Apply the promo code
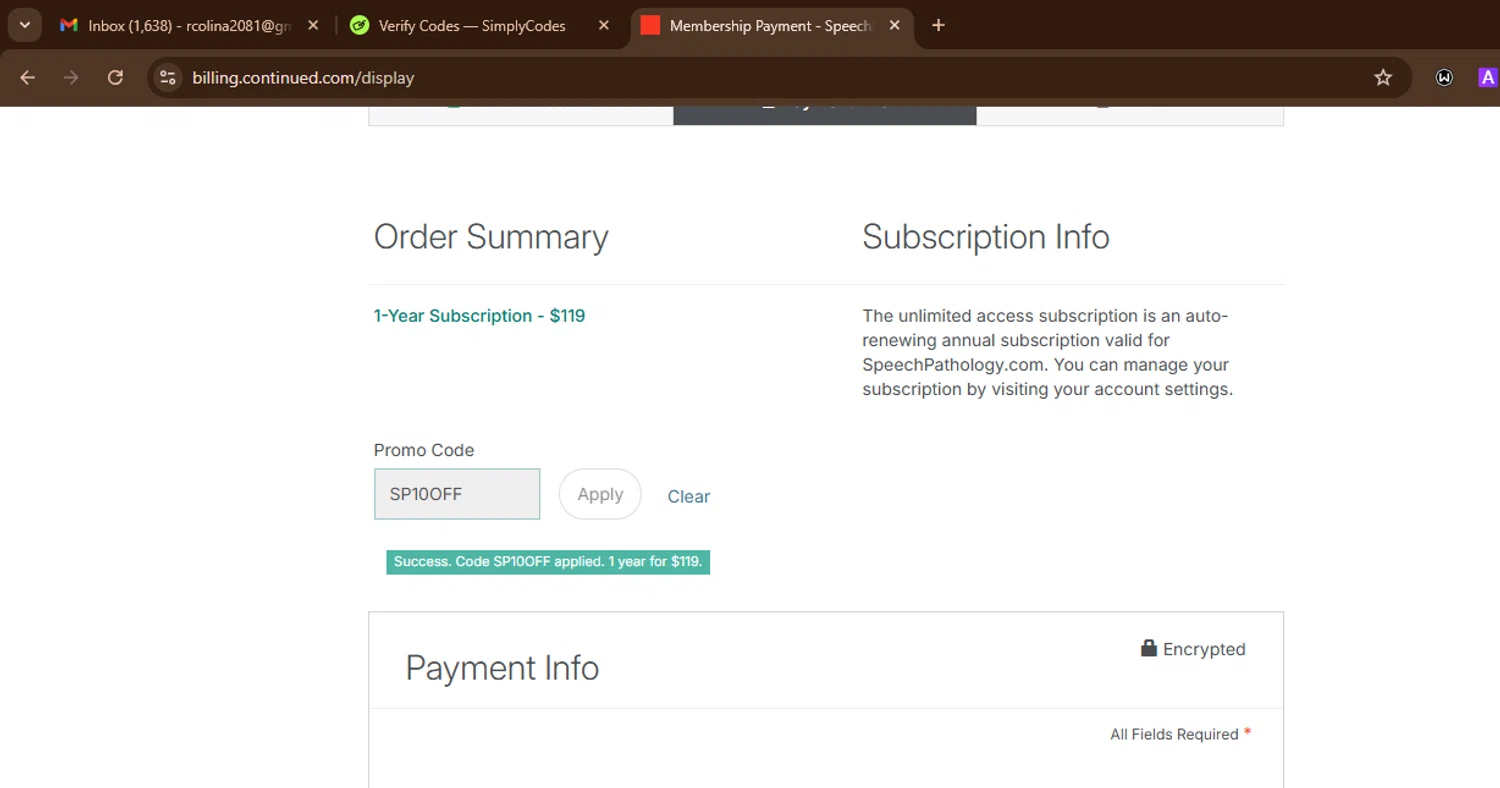Image resolution: width=1500 pixels, height=788 pixels. point(600,494)
